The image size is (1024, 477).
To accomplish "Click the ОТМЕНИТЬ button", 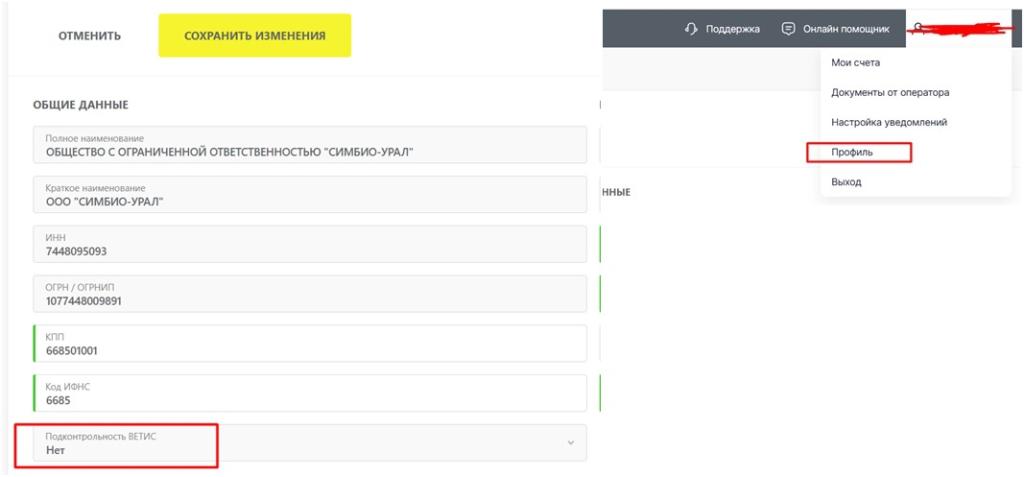I will [x=89, y=36].
